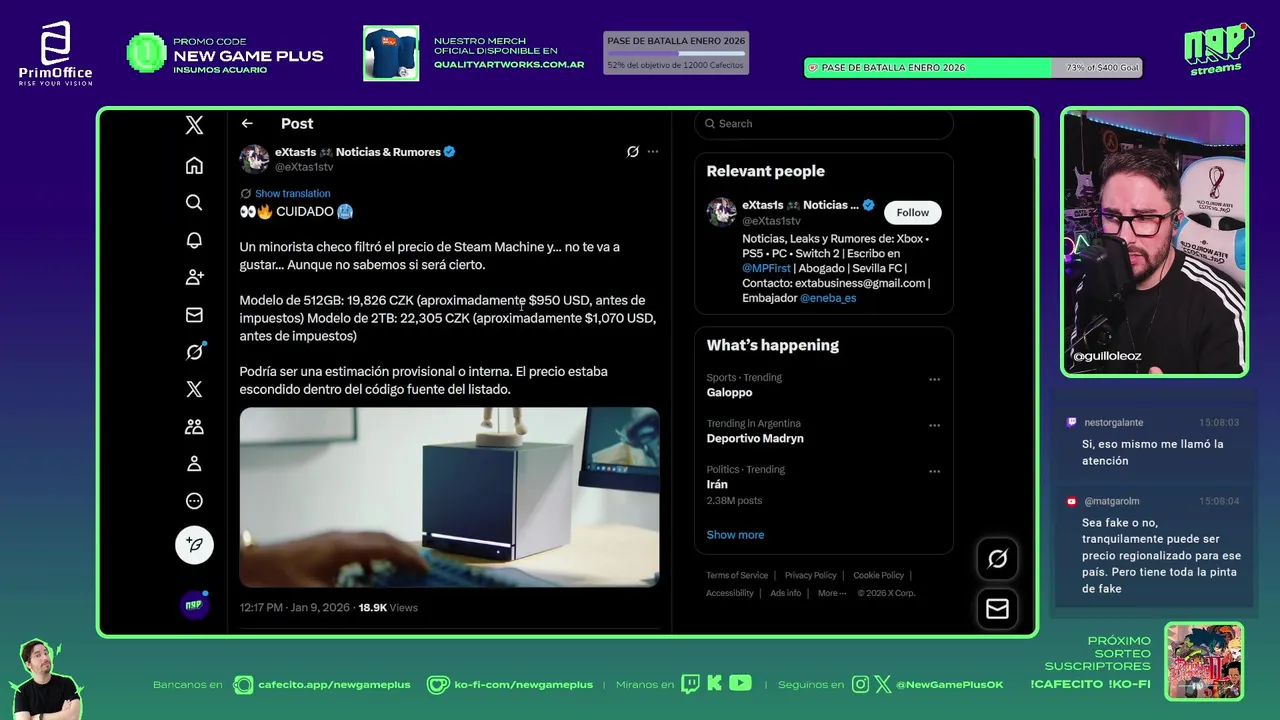Open Communities people icon
This screenshot has height=720, width=1280.
194,427
